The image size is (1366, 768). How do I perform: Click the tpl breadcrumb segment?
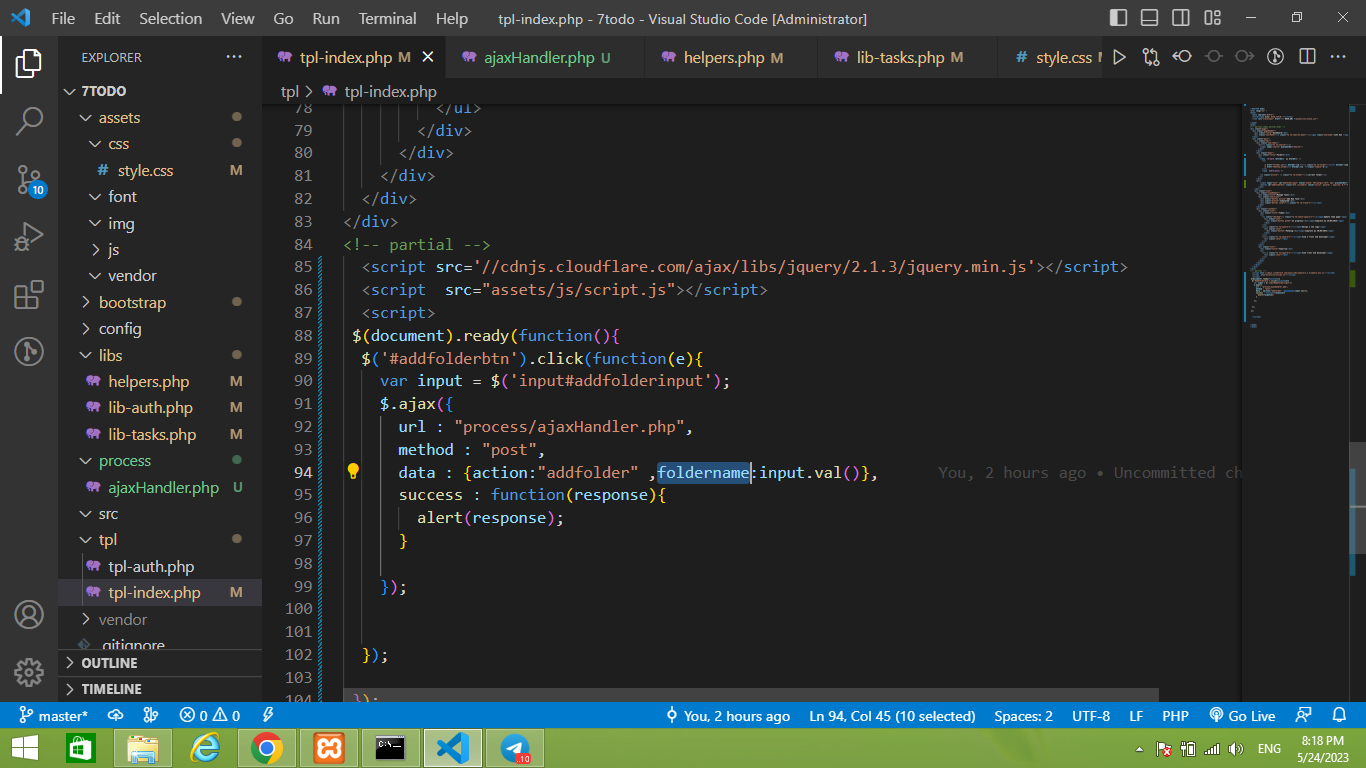point(290,91)
